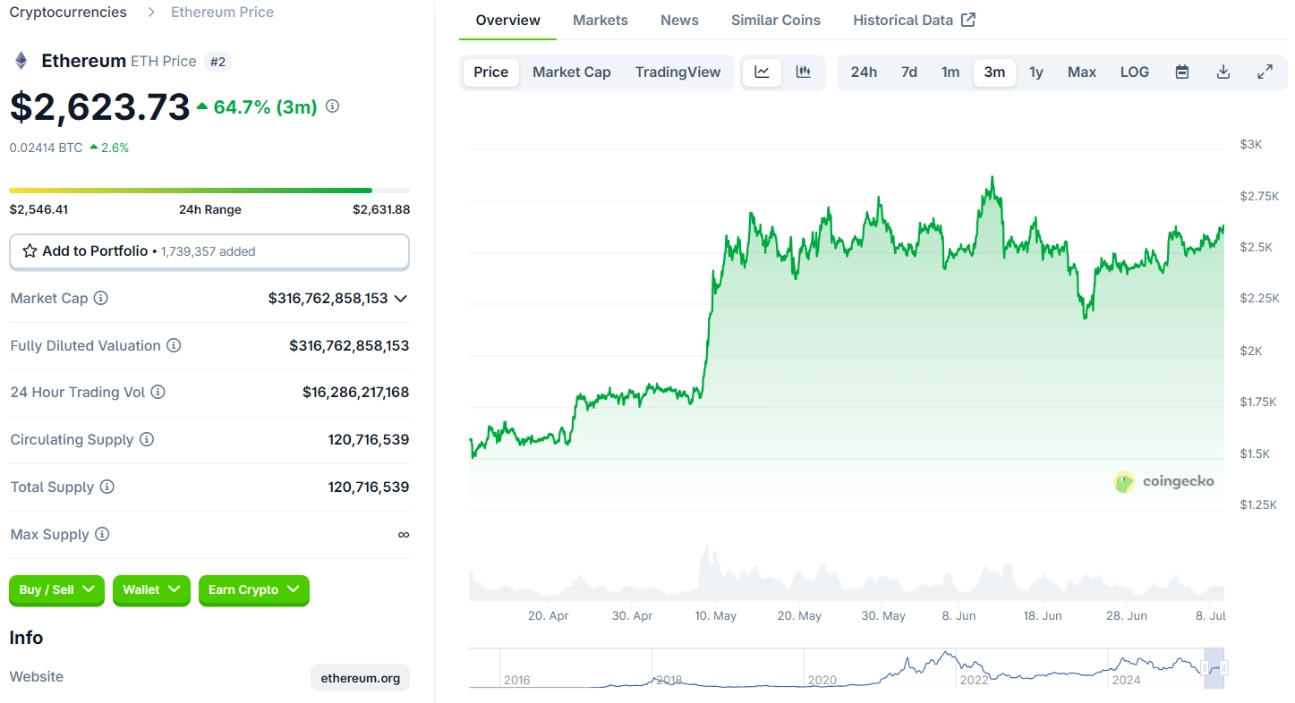Click 2022 on the navigator timeline
This screenshot has width=1295, height=703.
pos(973,680)
